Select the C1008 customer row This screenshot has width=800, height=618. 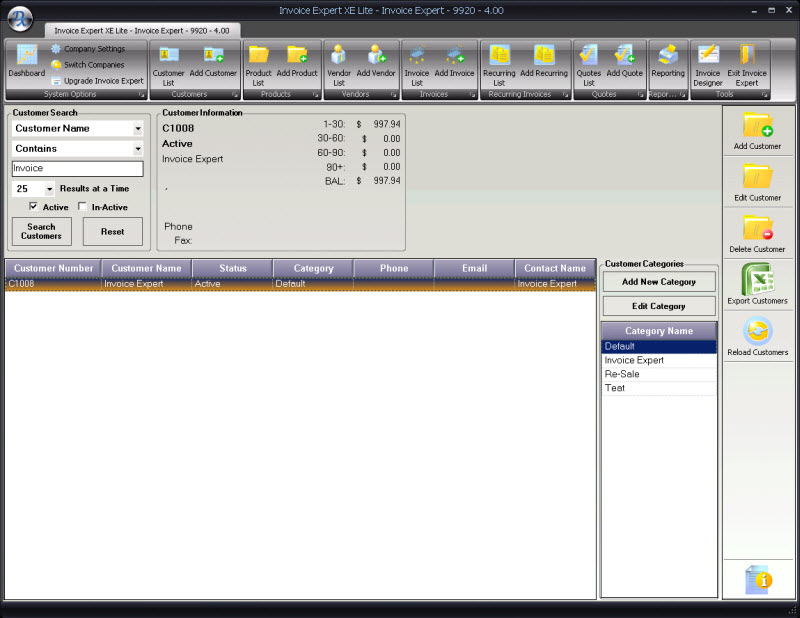(300, 284)
